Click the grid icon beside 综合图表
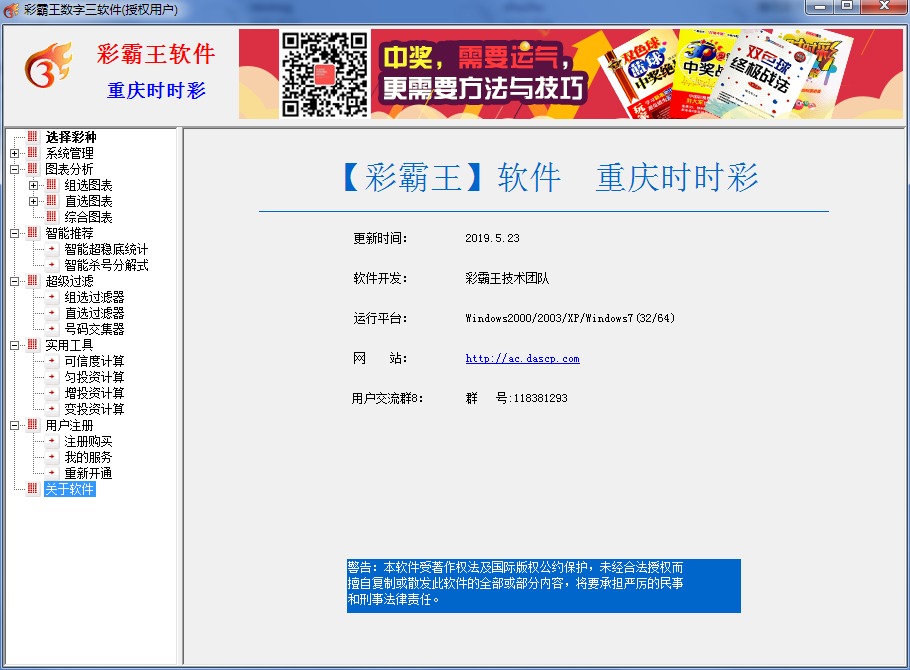 pos(52,217)
